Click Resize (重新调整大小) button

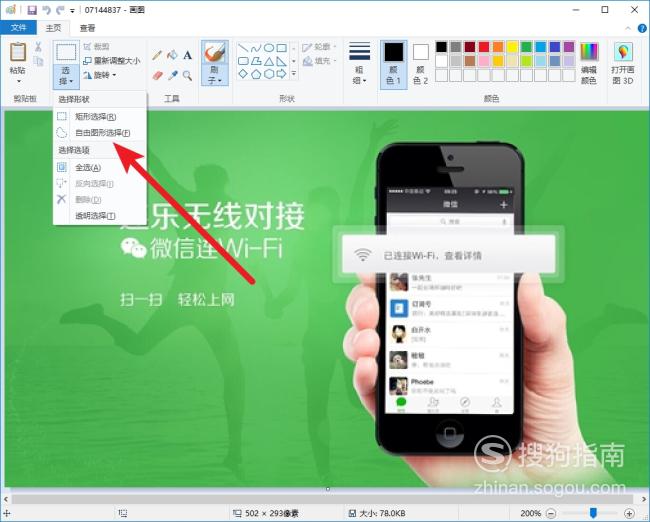(111, 61)
